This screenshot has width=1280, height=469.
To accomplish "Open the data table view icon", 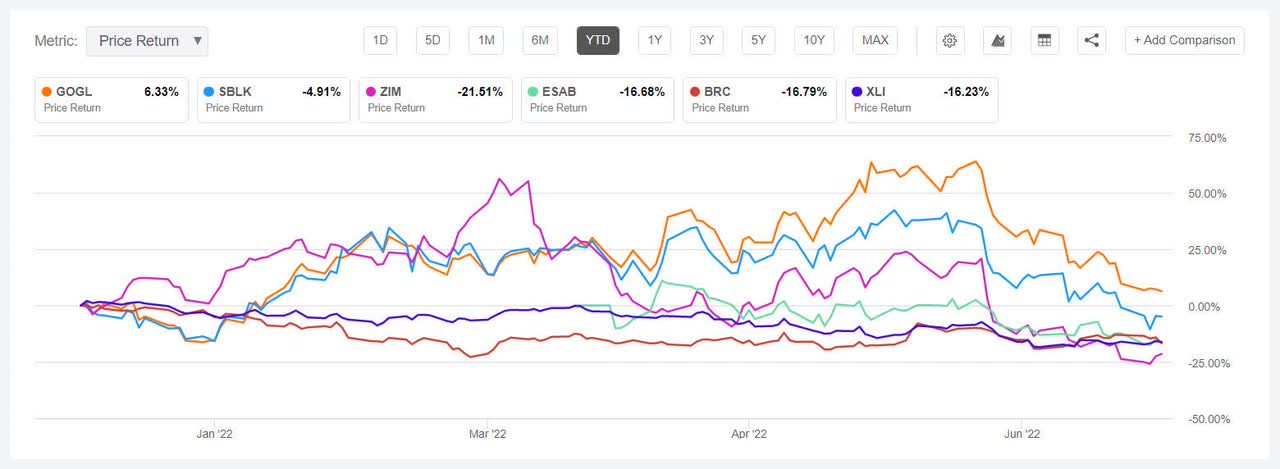I will tap(1044, 41).
